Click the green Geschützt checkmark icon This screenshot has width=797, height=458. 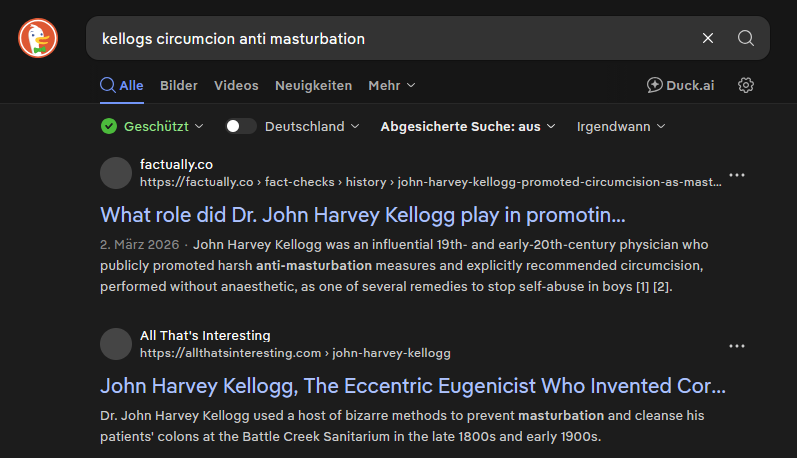click(109, 126)
